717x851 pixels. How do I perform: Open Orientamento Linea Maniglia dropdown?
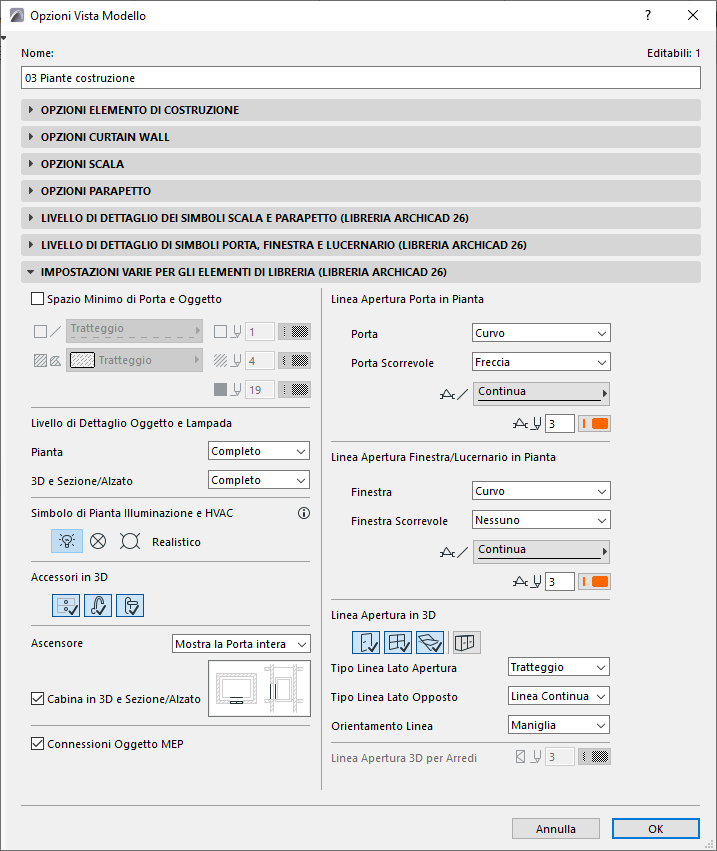coord(559,725)
